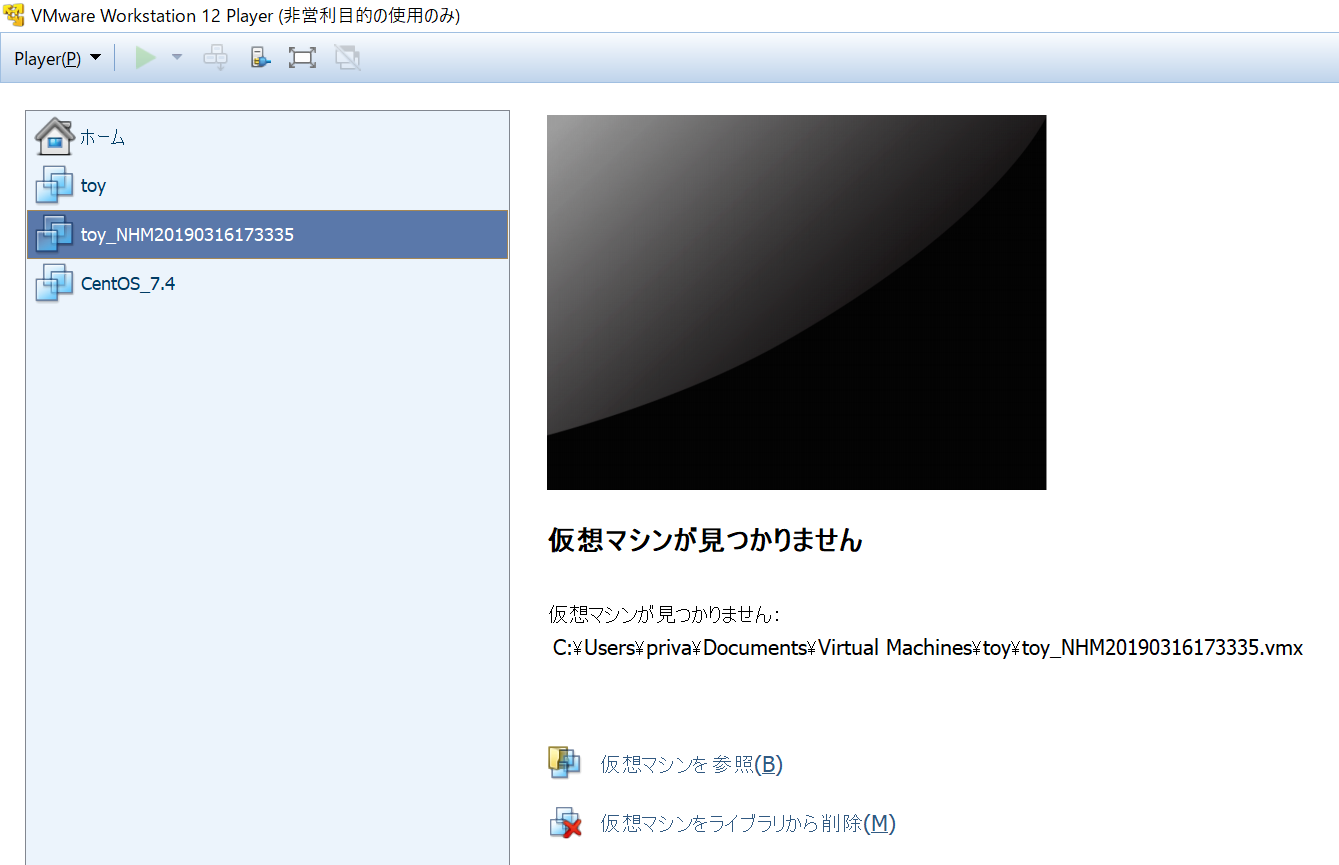1339x865 pixels.
Task: Click the toy_NHM20190316173335 VM icon
Action: coord(54,234)
